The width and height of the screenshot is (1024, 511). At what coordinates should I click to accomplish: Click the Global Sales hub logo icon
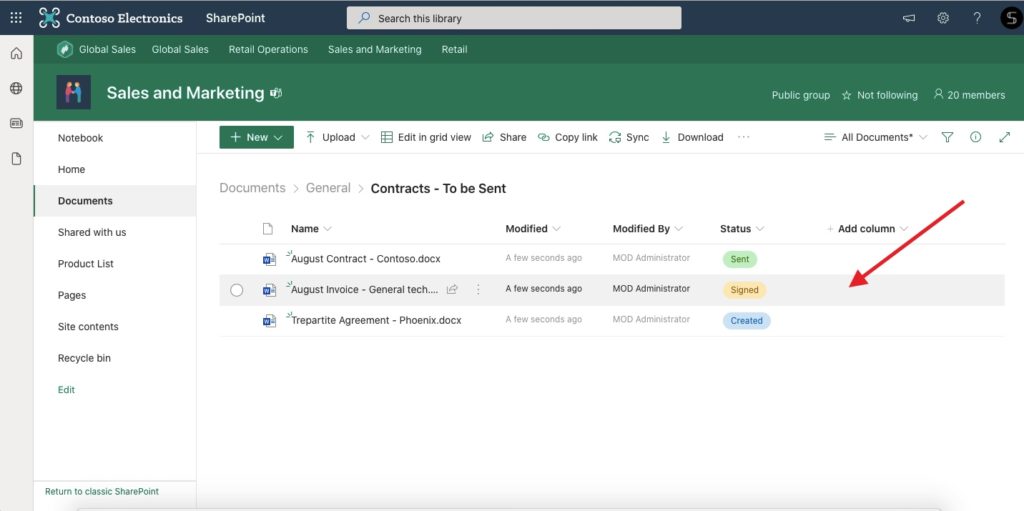(x=65, y=49)
